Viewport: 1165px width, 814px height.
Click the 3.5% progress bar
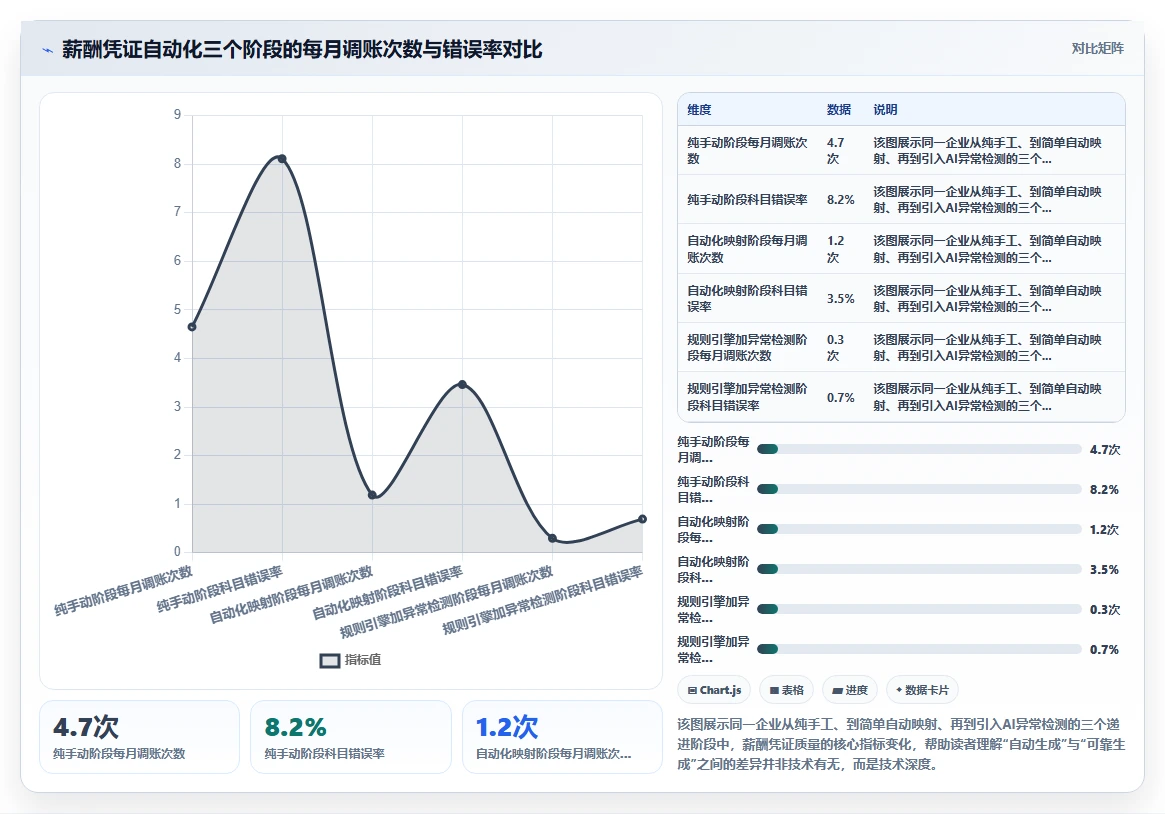tap(919, 570)
